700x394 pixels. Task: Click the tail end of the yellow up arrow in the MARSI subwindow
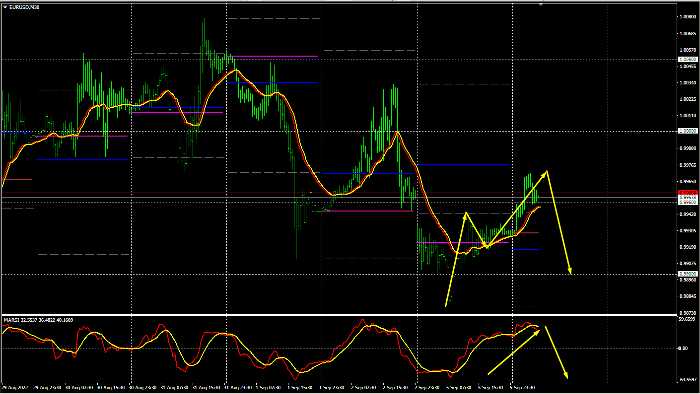tap(489, 373)
